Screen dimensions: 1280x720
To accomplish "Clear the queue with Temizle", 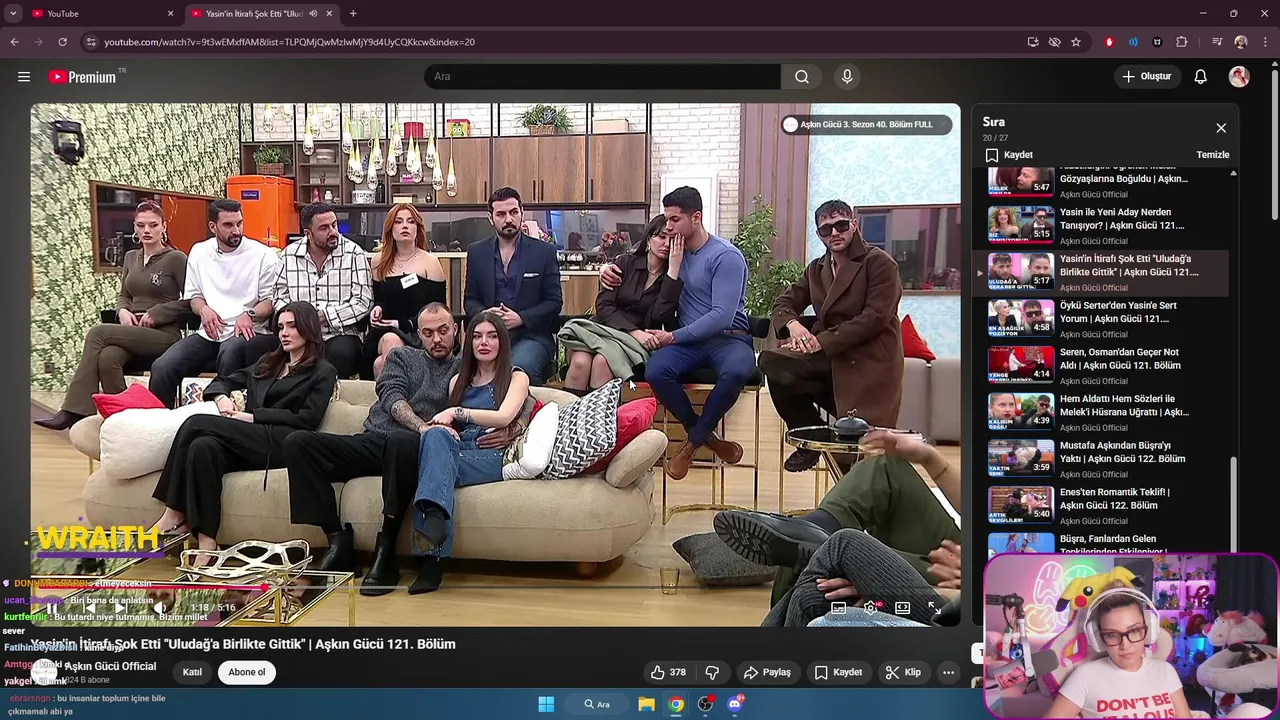I will coord(1213,155).
